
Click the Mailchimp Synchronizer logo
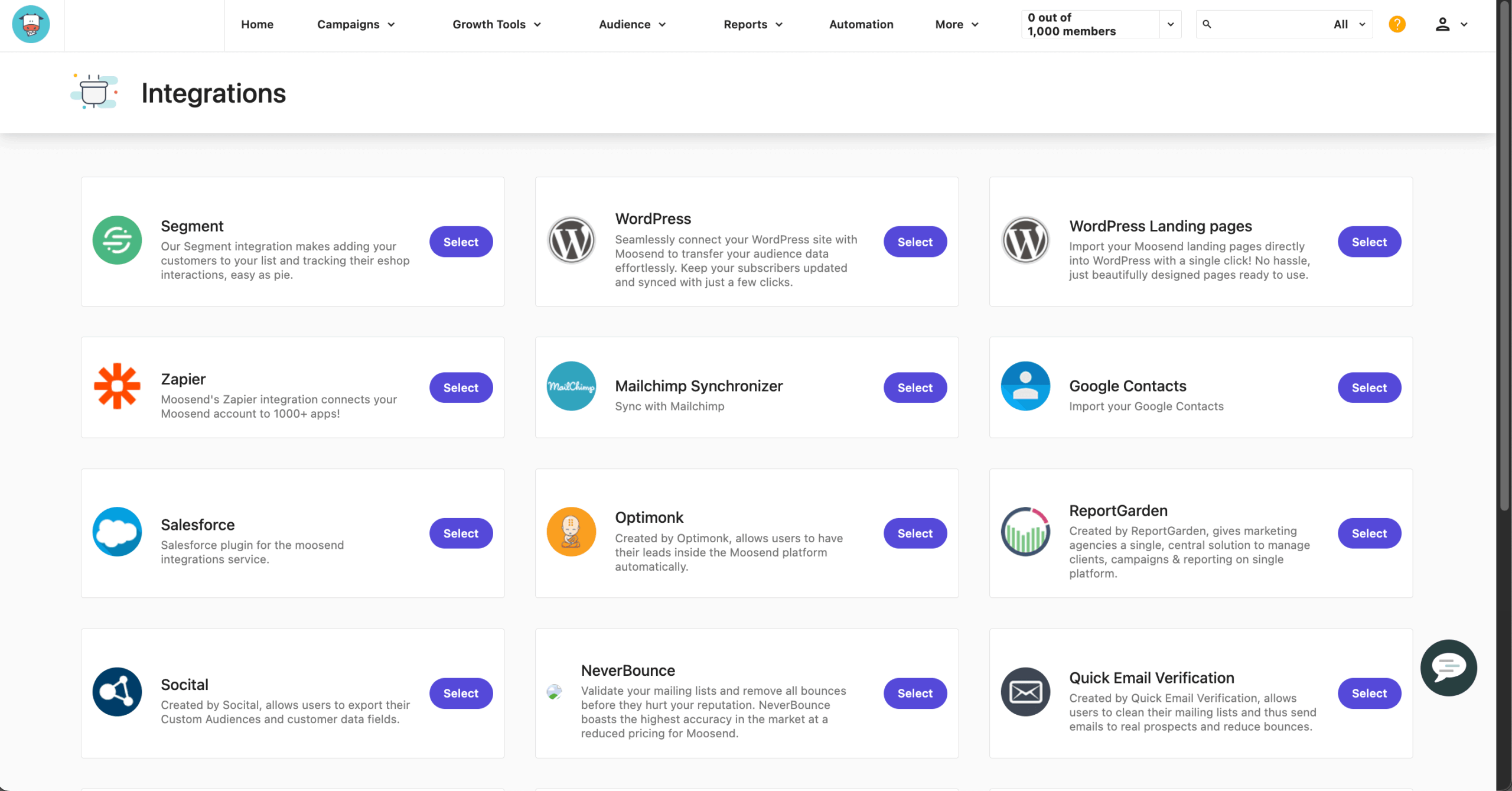571,386
